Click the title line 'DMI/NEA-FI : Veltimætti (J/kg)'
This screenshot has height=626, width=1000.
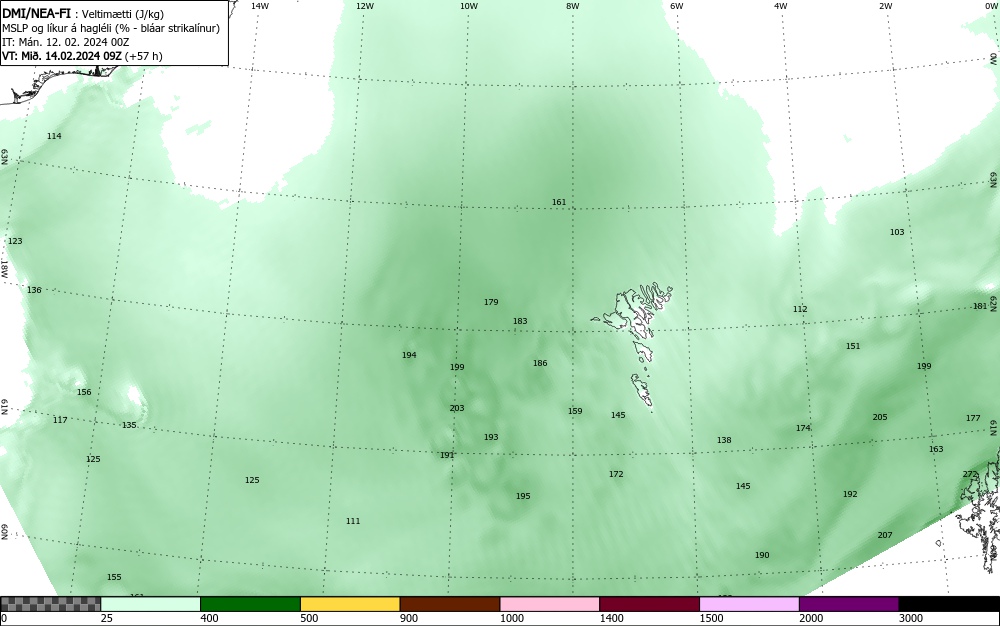83,14
